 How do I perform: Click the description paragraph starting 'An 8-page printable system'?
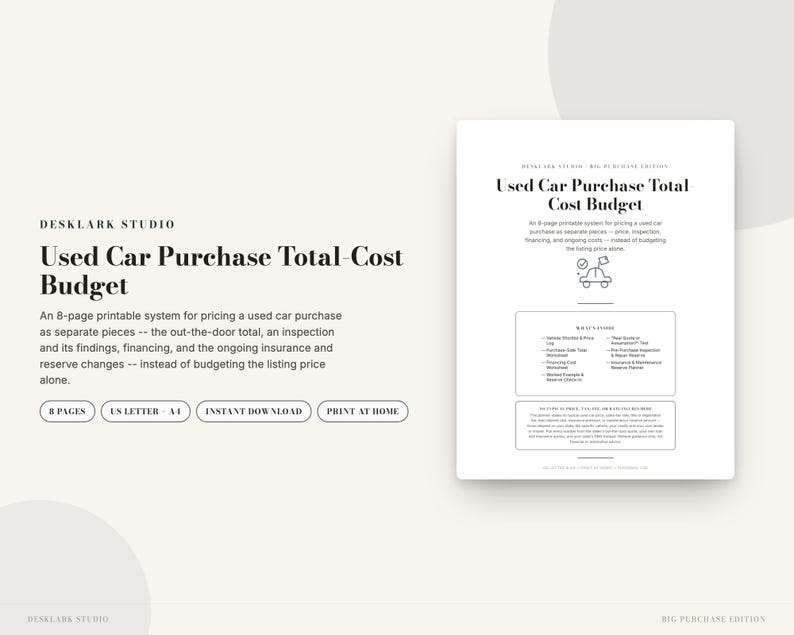(x=191, y=348)
